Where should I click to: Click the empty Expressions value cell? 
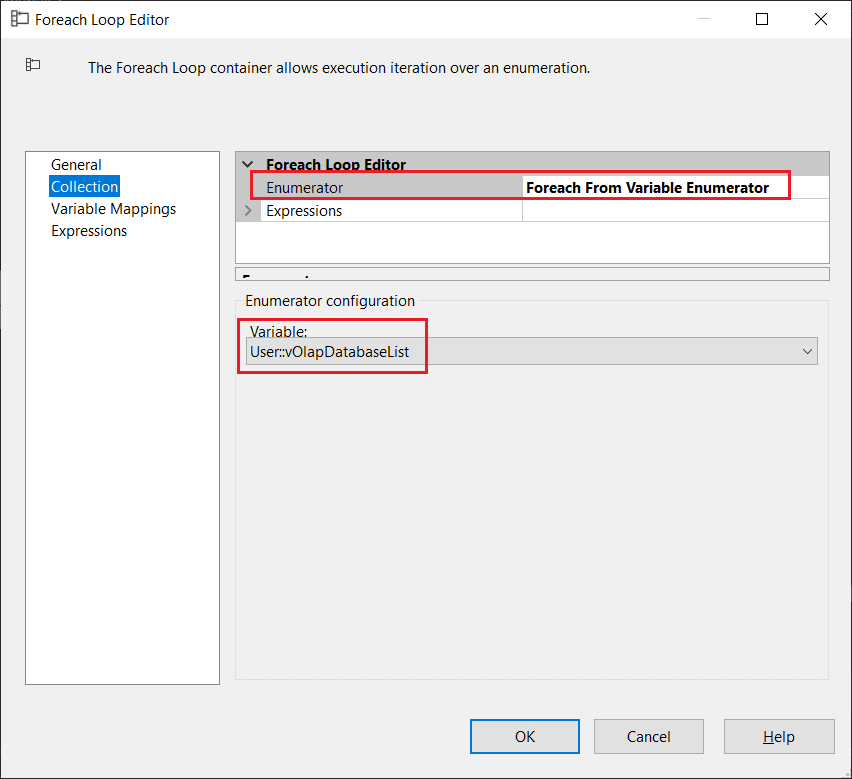coord(675,211)
